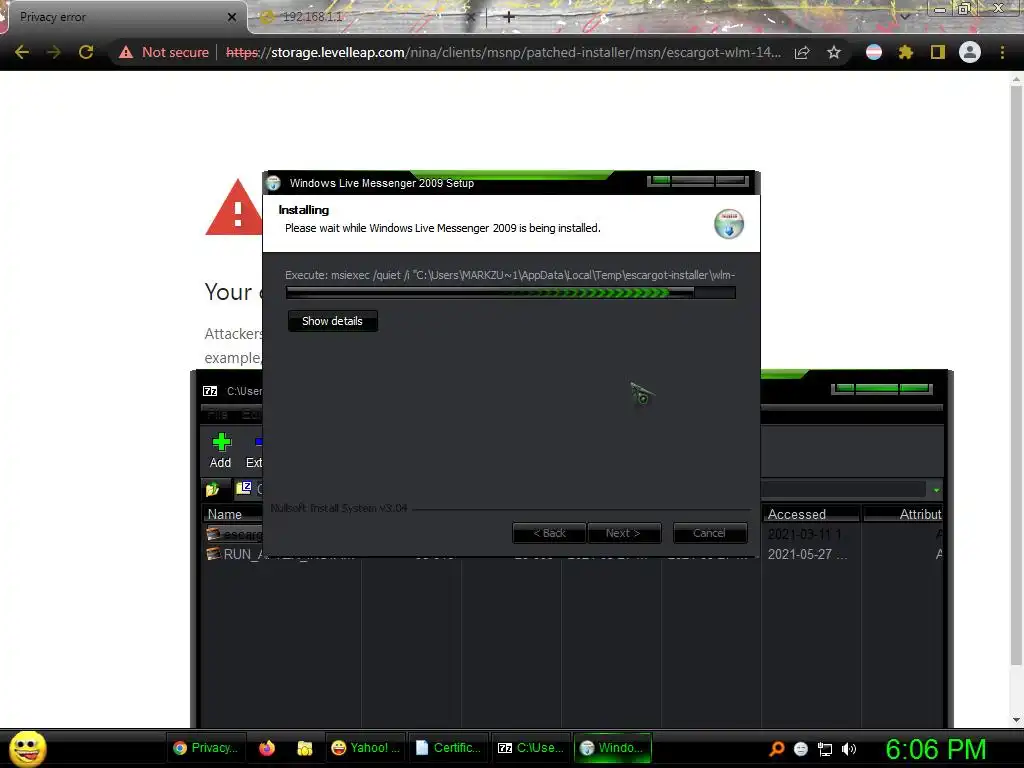Close the Privacy error tab
This screenshot has width=1024, height=768.
pos(232,17)
